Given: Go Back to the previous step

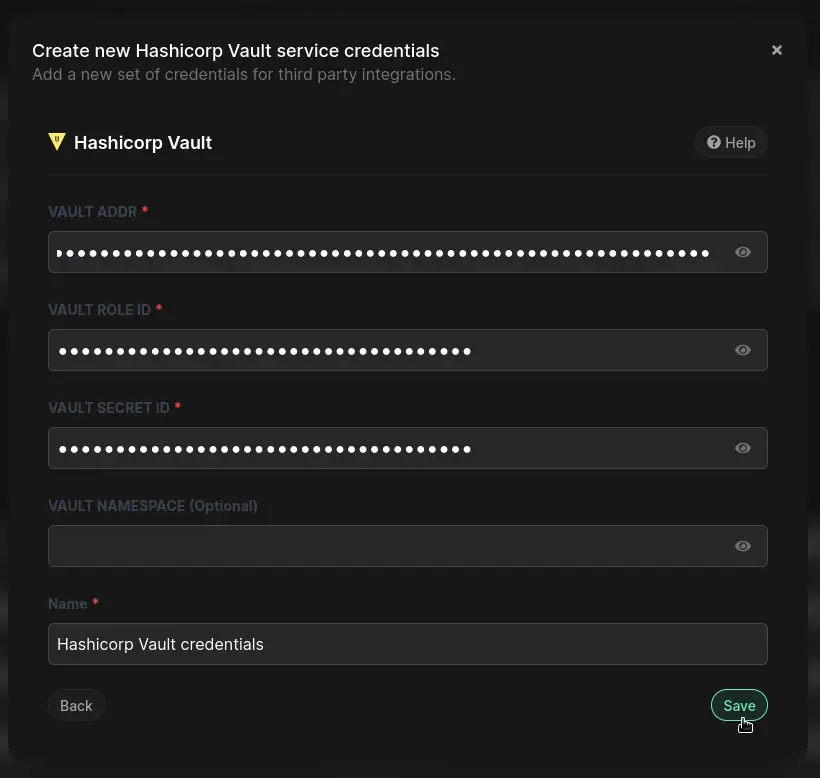Looking at the screenshot, I should click(76, 706).
